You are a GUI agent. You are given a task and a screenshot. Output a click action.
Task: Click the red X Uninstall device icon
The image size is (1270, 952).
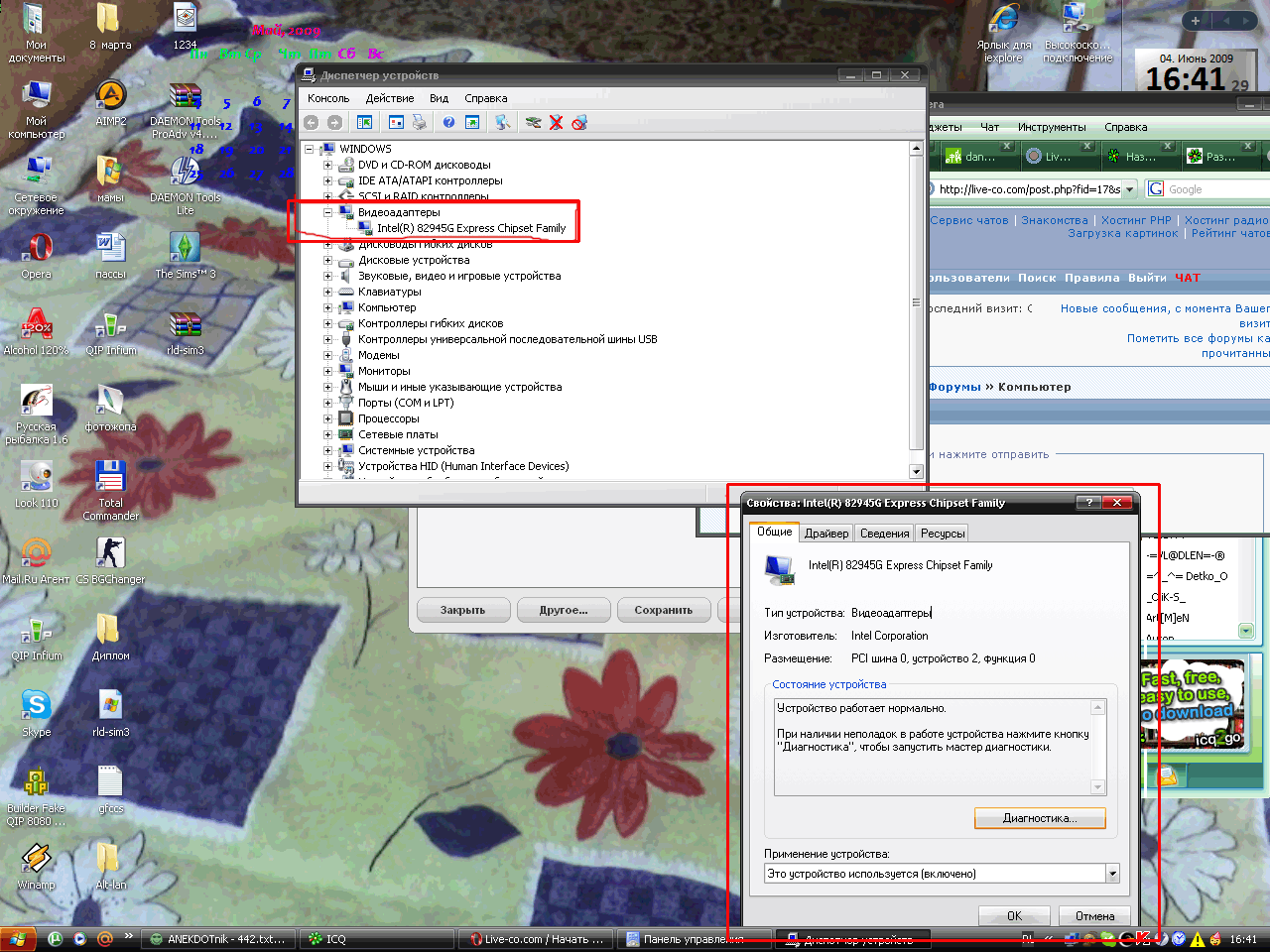(x=556, y=122)
